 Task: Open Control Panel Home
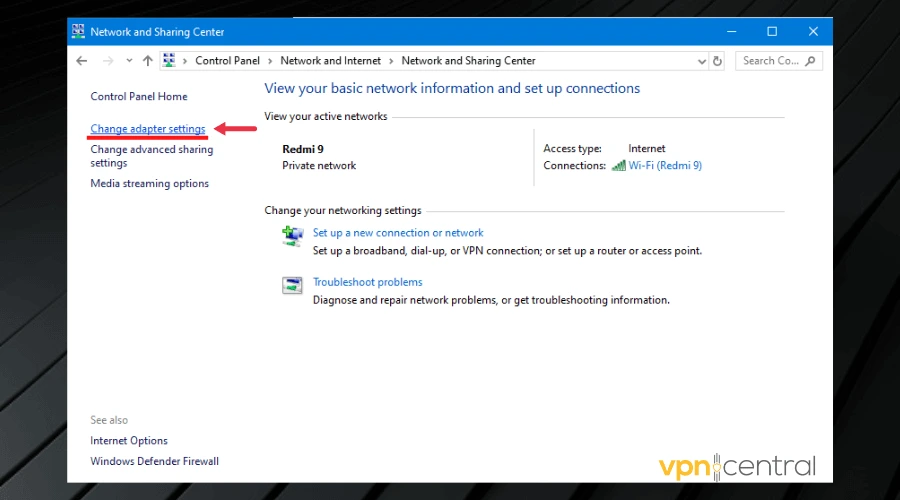pos(139,96)
